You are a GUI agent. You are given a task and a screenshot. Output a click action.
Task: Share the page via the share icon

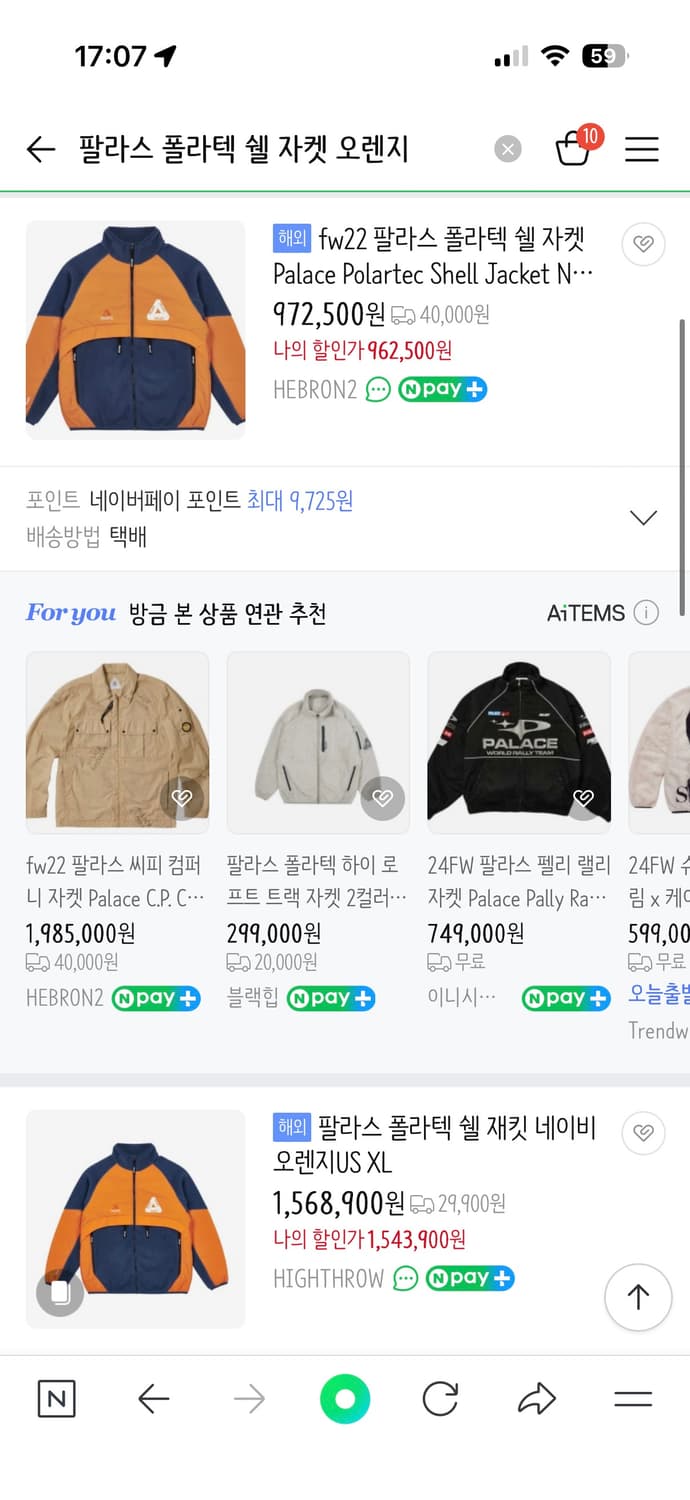point(537,1399)
